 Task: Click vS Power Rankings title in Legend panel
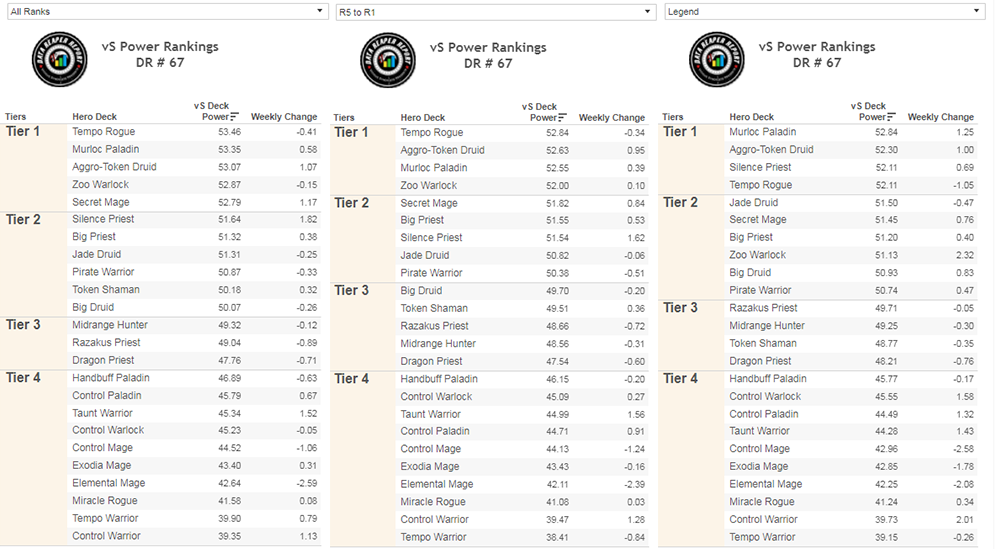[x=817, y=46]
